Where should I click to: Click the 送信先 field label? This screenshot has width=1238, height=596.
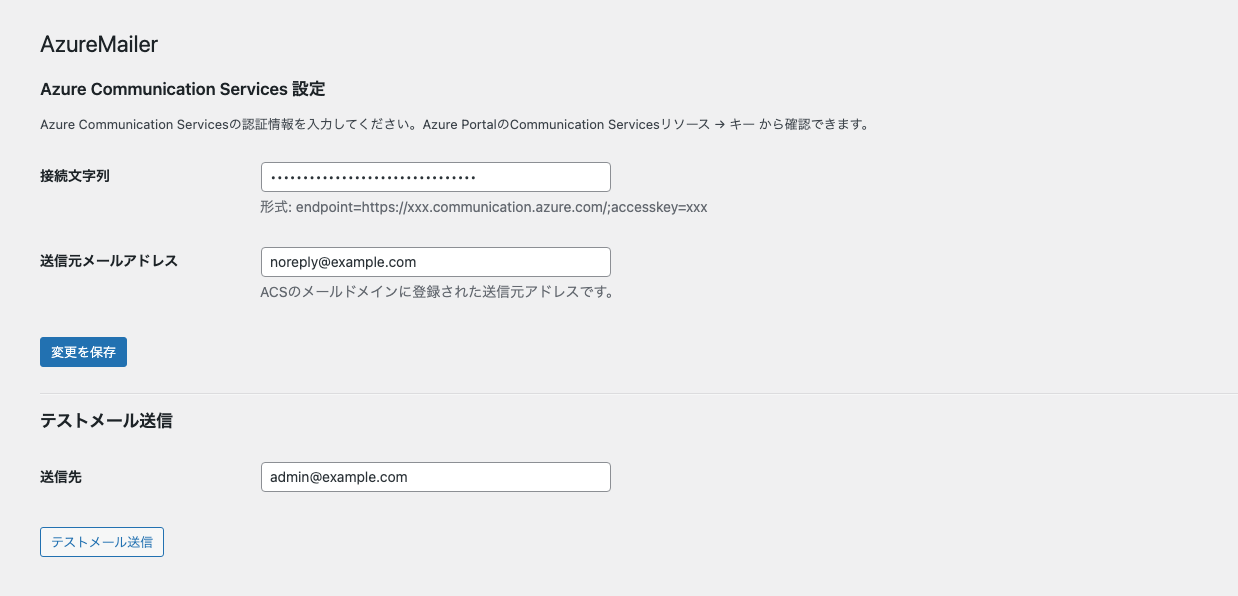(x=63, y=477)
